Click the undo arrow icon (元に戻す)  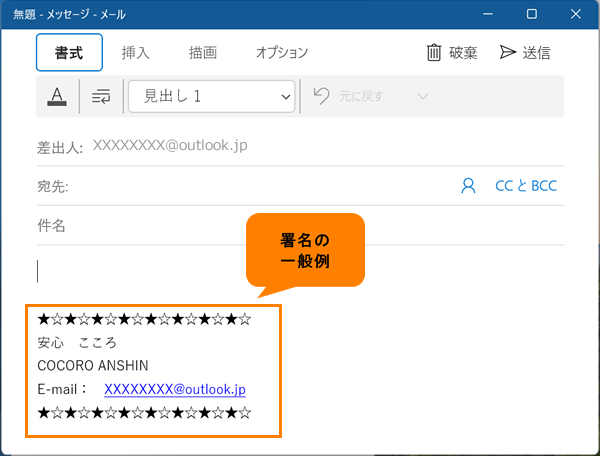click(x=321, y=97)
